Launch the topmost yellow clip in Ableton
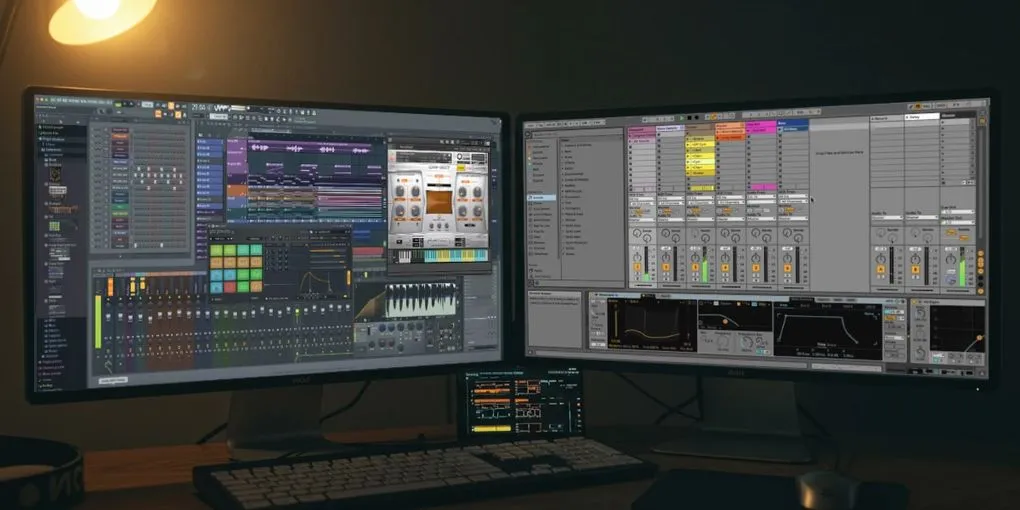Image resolution: width=1020 pixels, height=510 pixels. click(x=702, y=139)
